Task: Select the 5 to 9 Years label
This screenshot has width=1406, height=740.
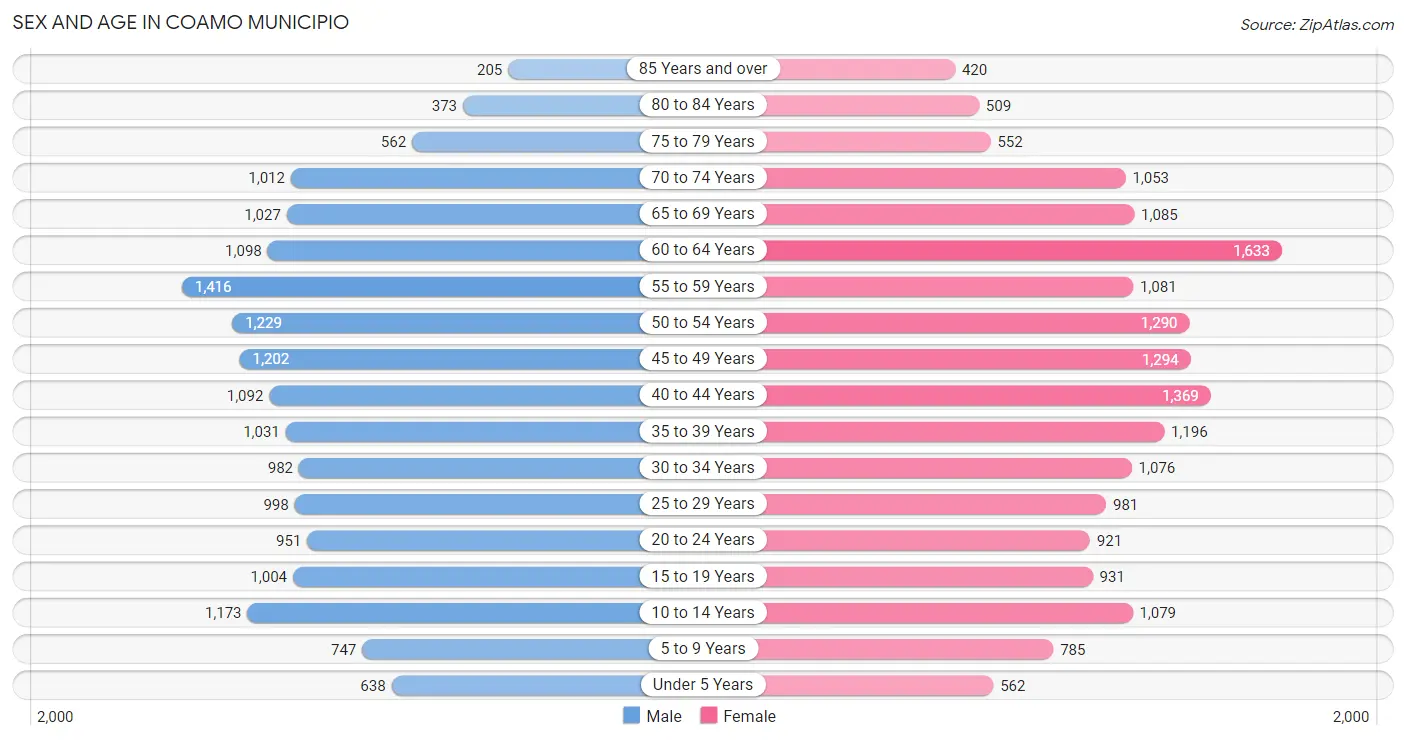Action: [x=703, y=648]
